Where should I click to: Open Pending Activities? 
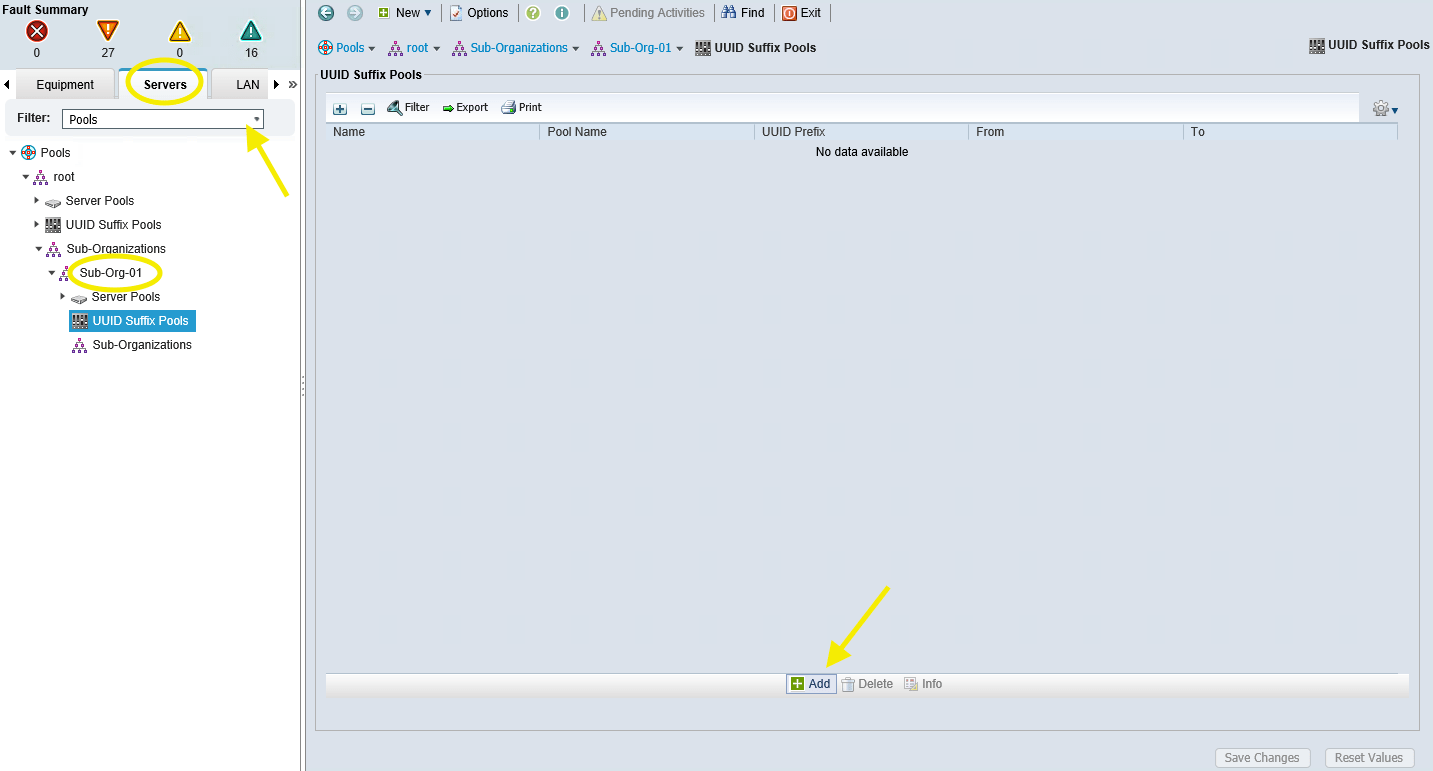[x=648, y=12]
